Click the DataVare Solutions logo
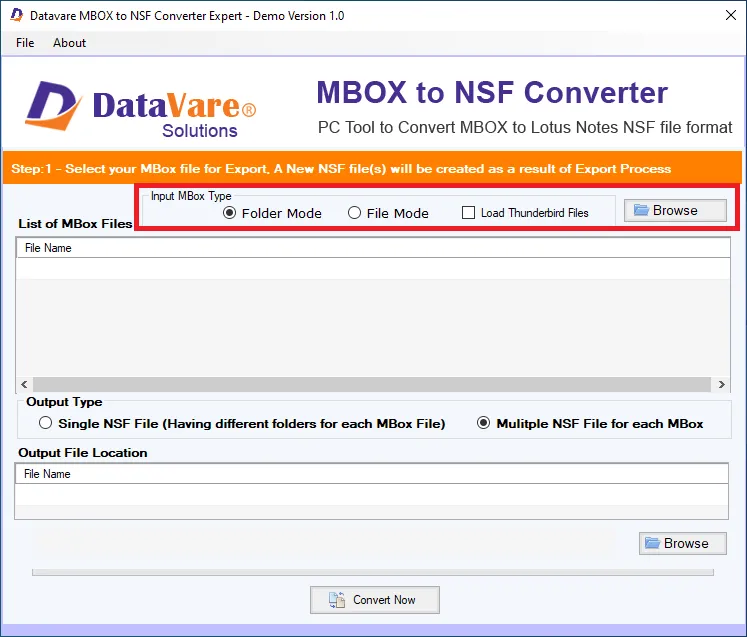Viewport: 747px width, 637px height. pos(141,109)
